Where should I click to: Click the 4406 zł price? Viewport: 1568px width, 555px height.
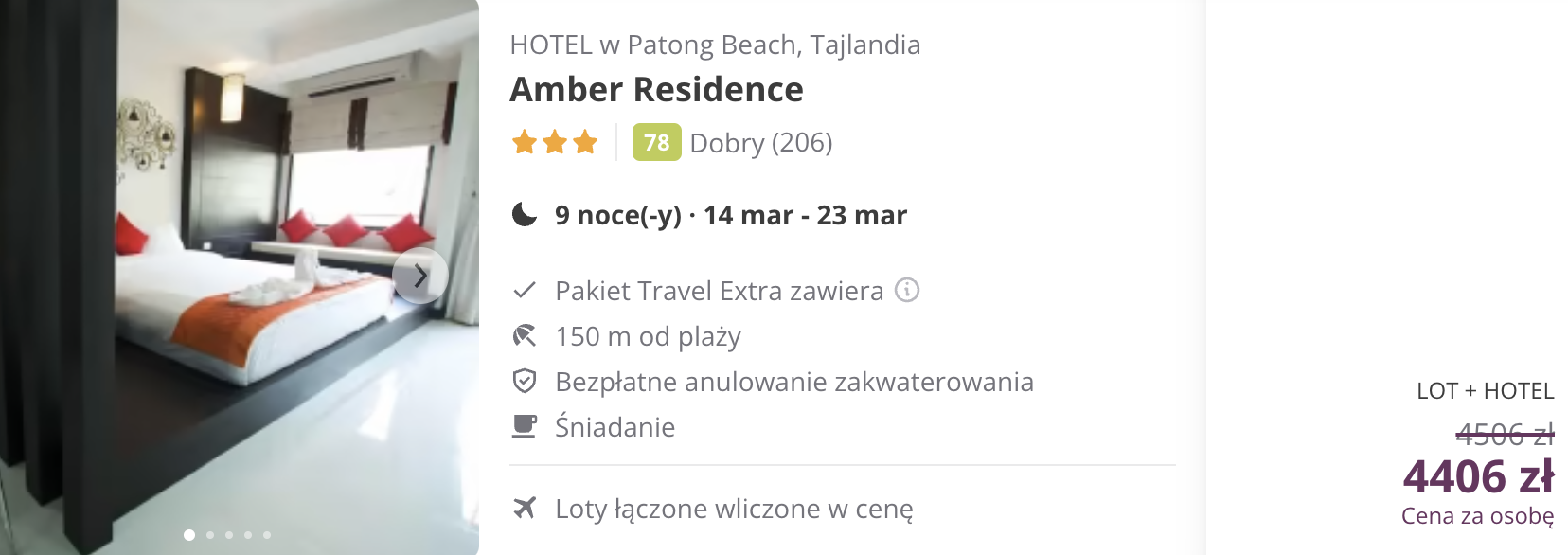tap(1478, 476)
